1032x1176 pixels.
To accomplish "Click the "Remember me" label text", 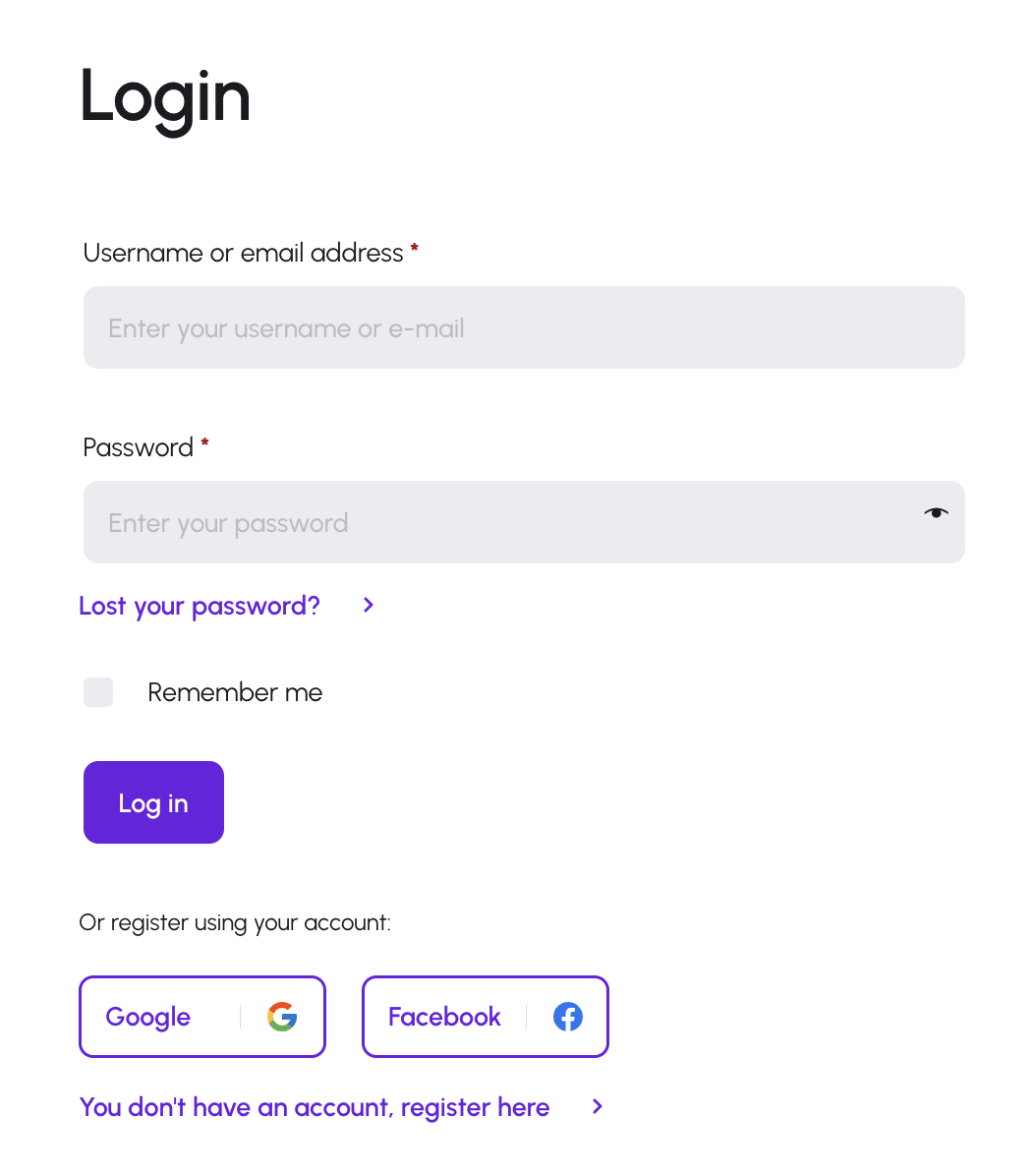I will 235,692.
